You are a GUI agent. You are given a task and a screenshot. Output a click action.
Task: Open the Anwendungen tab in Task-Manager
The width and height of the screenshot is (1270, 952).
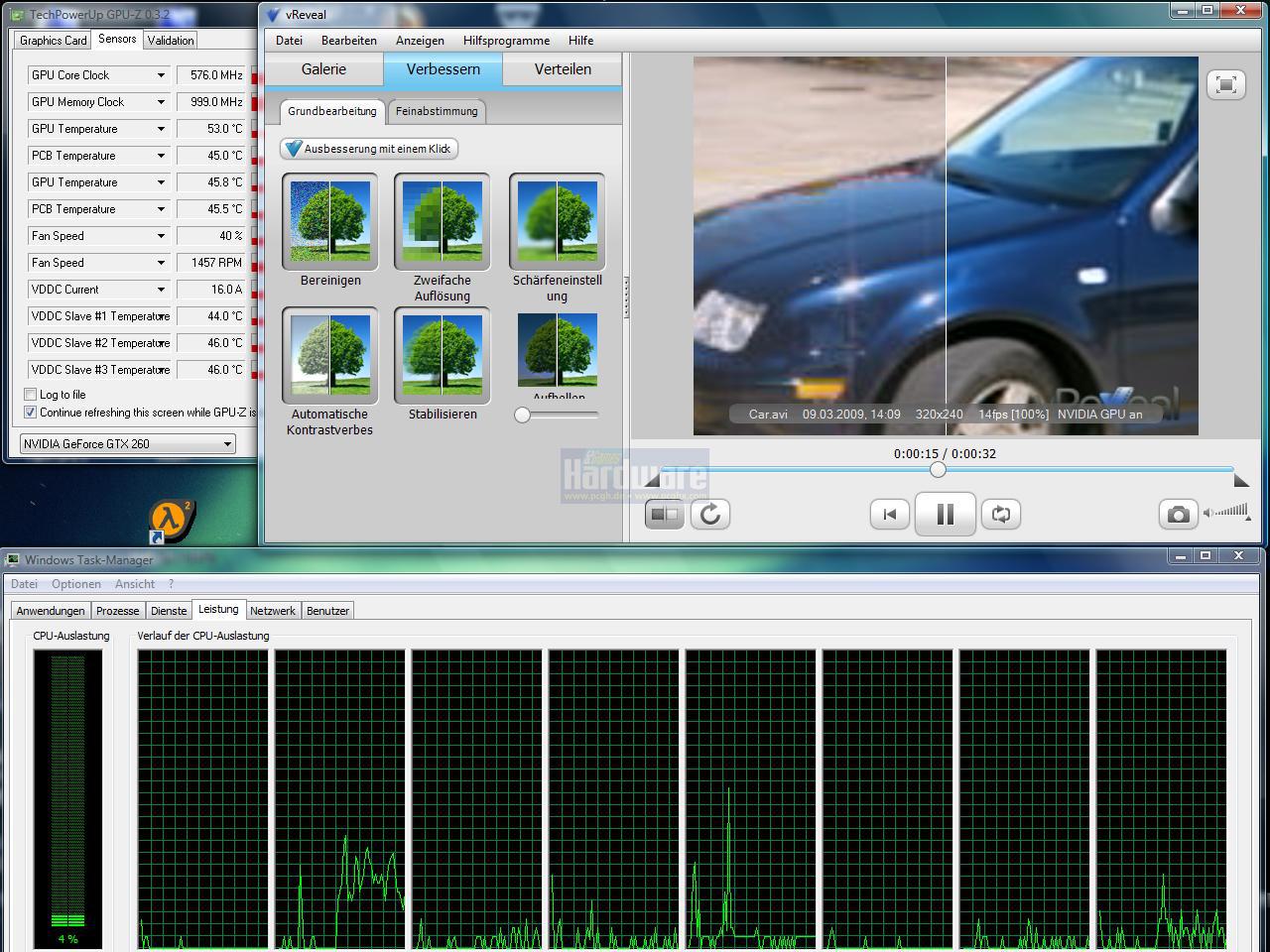[x=51, y=611]
